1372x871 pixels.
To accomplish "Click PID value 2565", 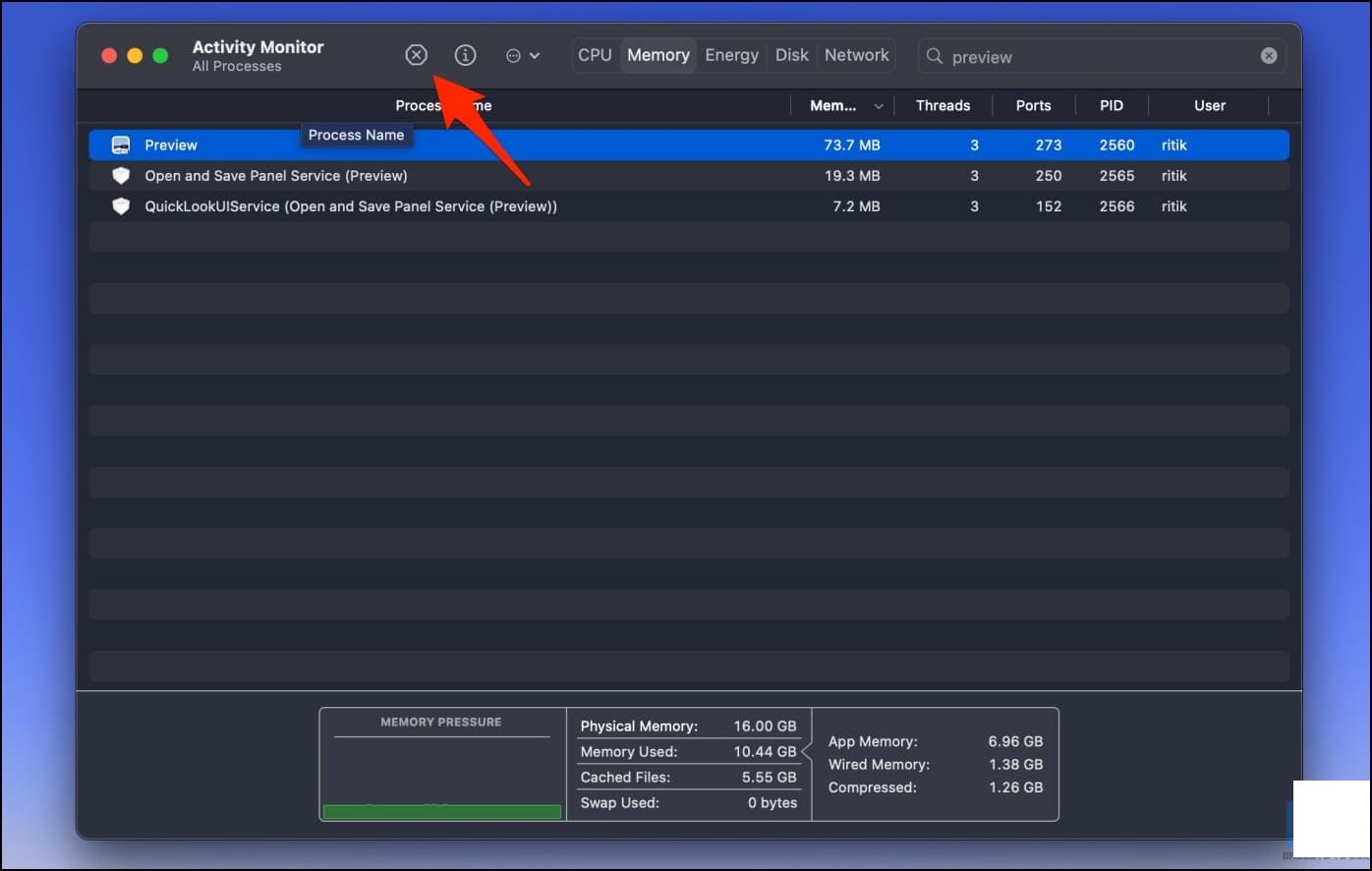I will click(1116, 175).
